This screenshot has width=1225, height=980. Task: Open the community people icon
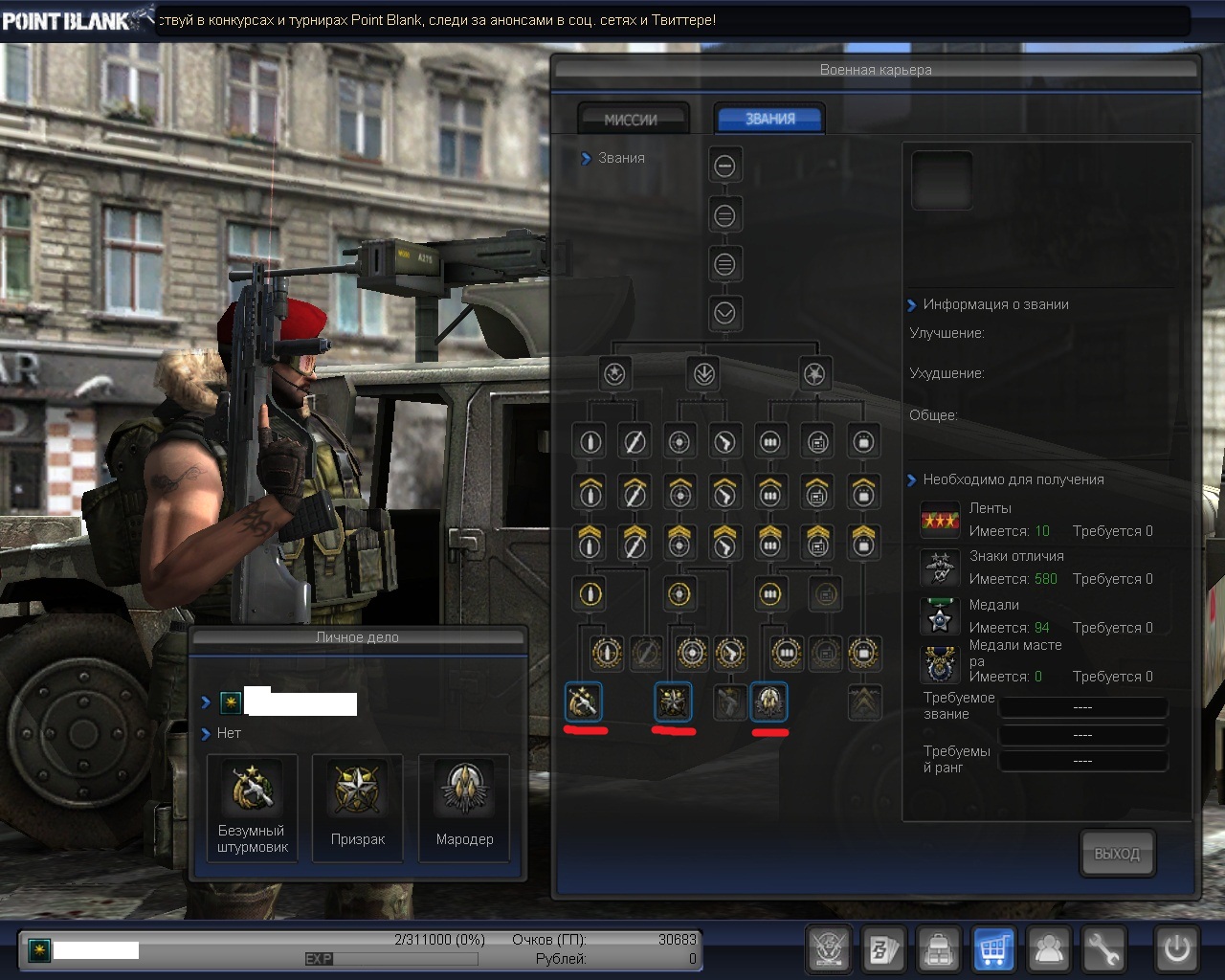point(1049,949)
